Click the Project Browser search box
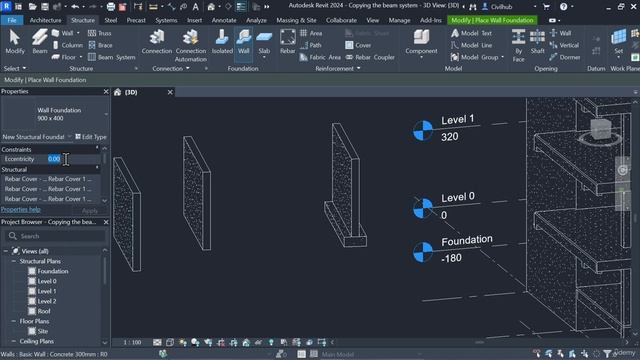The height and width of the screenshot is (360, 640). pyautogui.click(x=55, y=236)
